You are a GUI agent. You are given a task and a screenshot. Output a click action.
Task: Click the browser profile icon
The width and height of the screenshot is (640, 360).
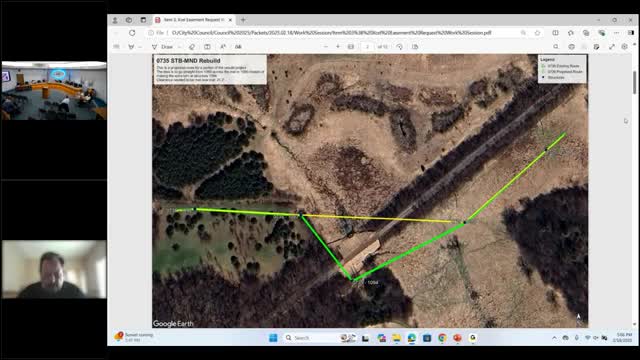click(116, 20)
